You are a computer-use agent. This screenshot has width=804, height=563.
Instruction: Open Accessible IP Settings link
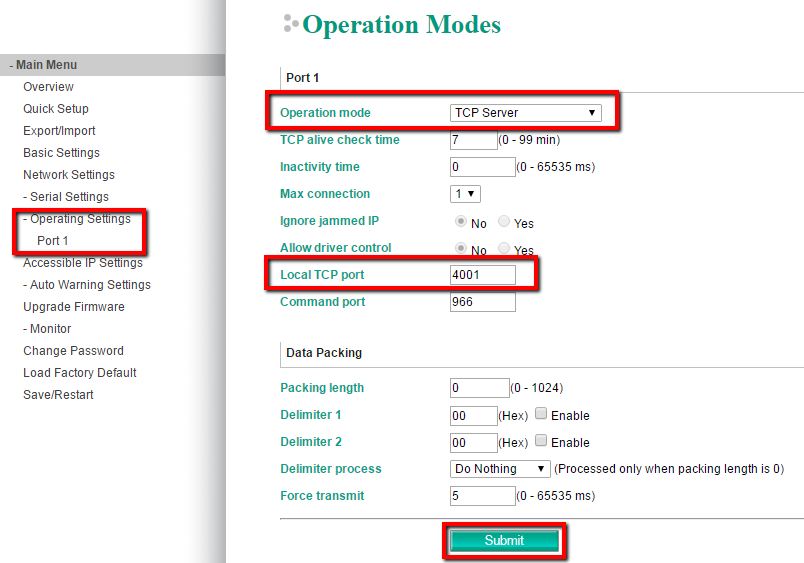click(83, 263)
